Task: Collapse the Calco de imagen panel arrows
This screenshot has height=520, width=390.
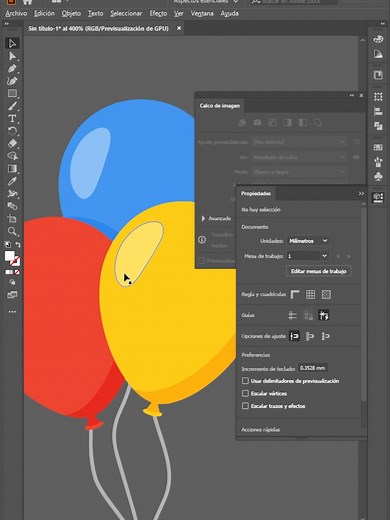Action: pyautogui.click(x=352, y=95)
